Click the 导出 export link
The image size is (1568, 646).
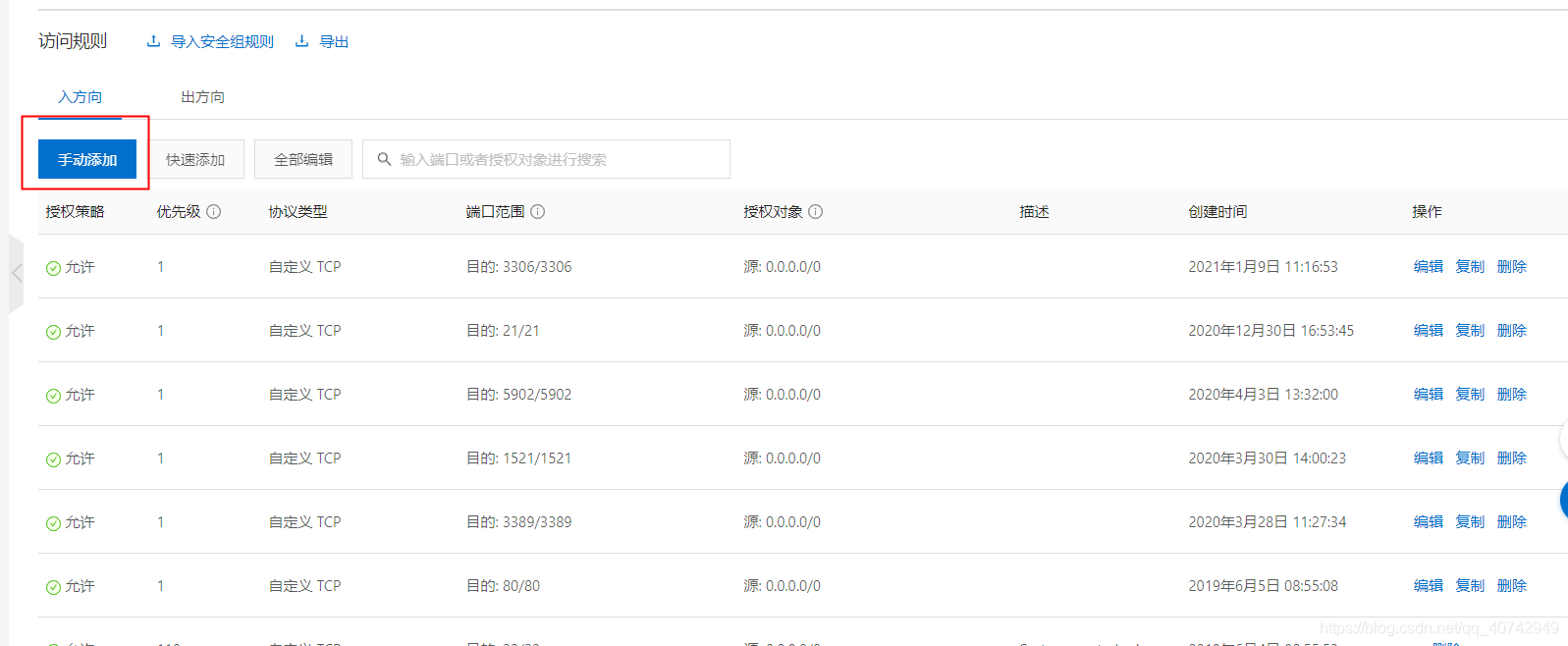tap(334, 41)
